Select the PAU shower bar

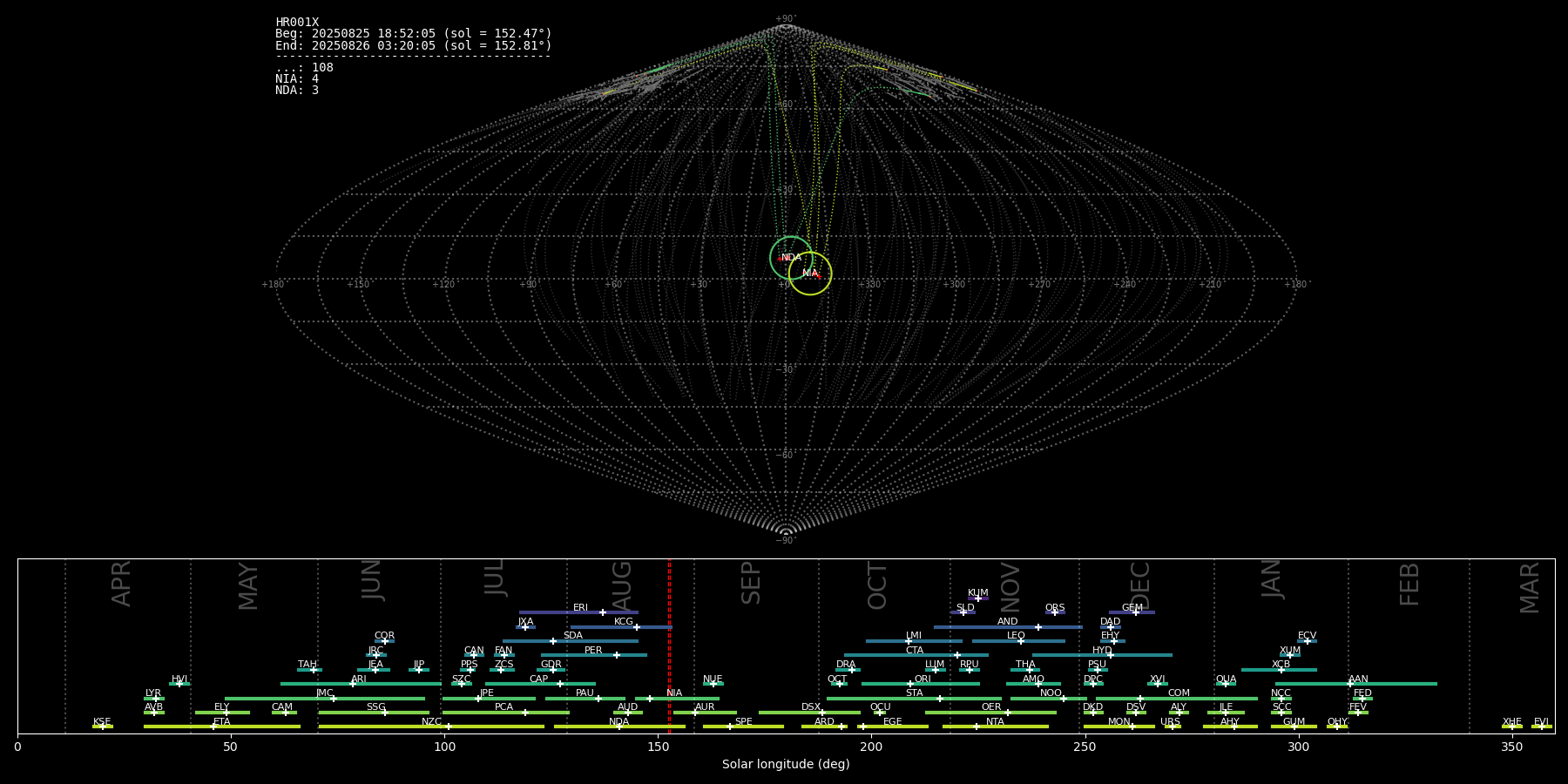coord(585,699)
